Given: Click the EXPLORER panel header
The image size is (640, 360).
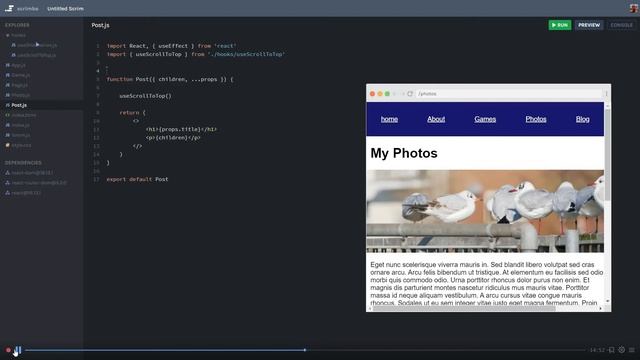Looking at the screenshot, I should click(x=17, y=25).
